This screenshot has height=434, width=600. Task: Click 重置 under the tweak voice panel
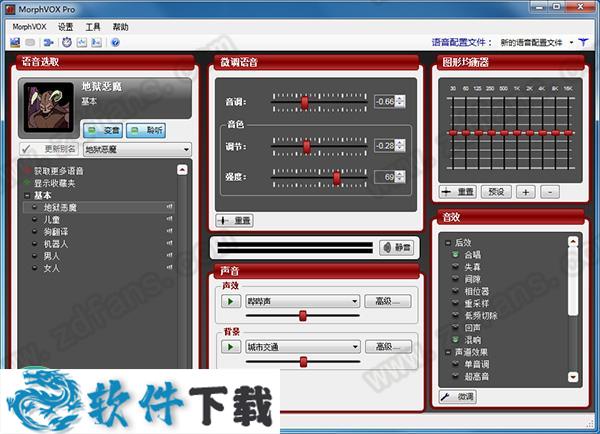pos(234,220)
